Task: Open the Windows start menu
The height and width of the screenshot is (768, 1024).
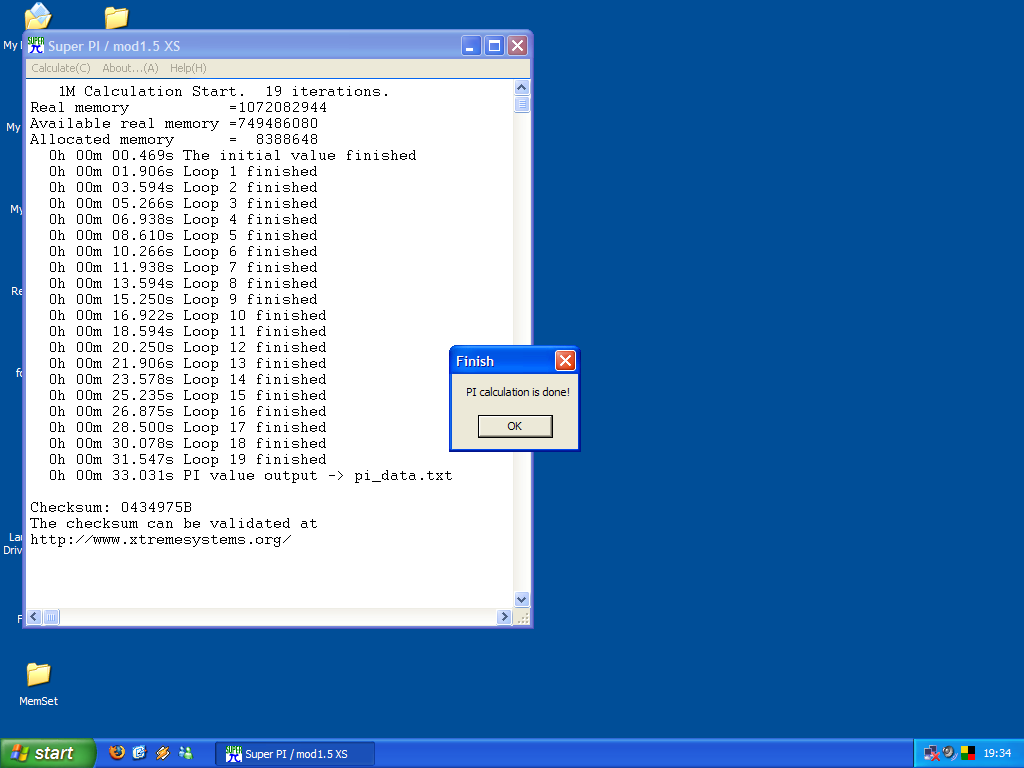Action: tap(48, 753)
